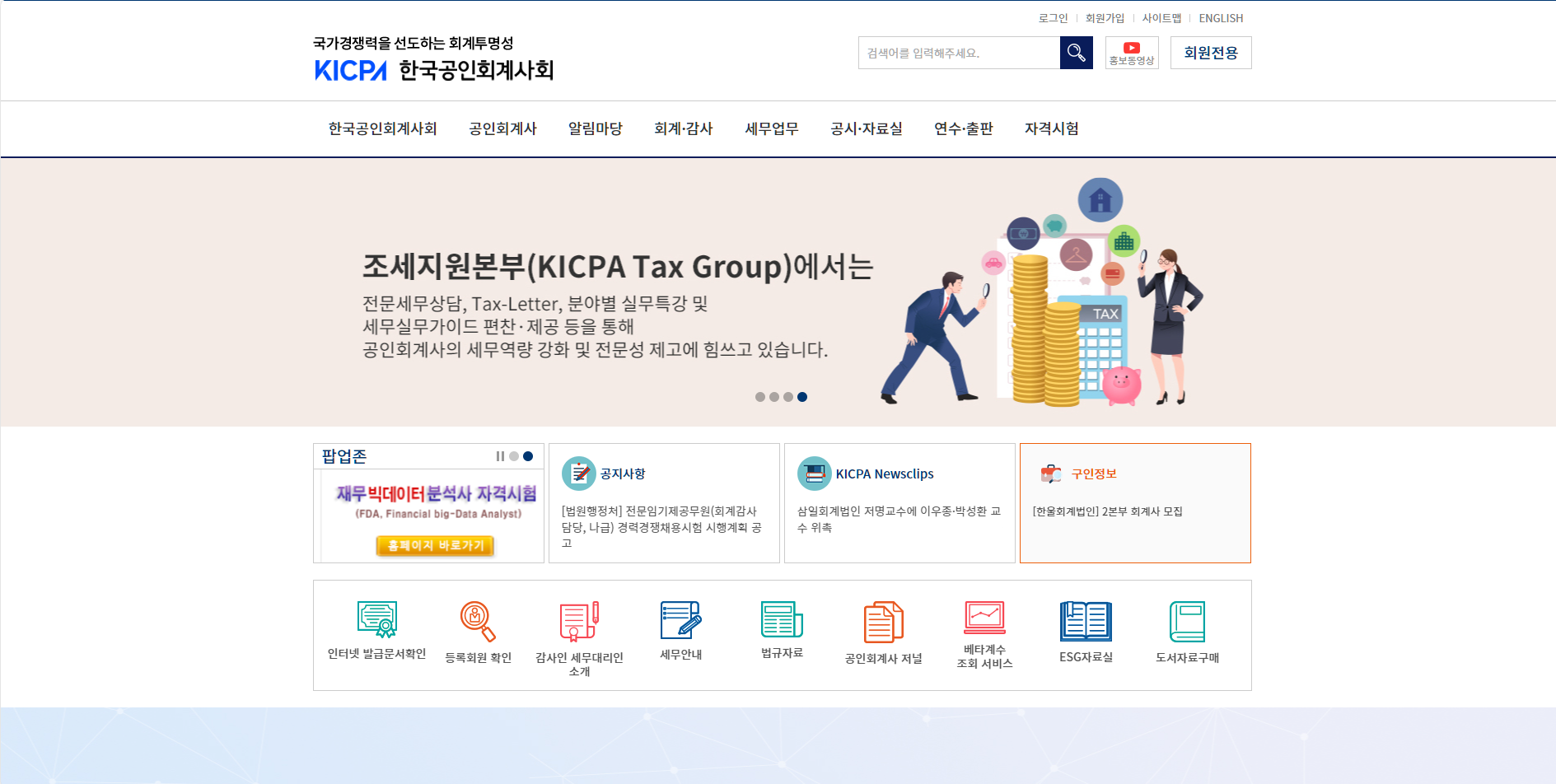The image size is (1556, 784).
Task: Open 세무안내 notepad icon
Action: (x=680, y=620)
